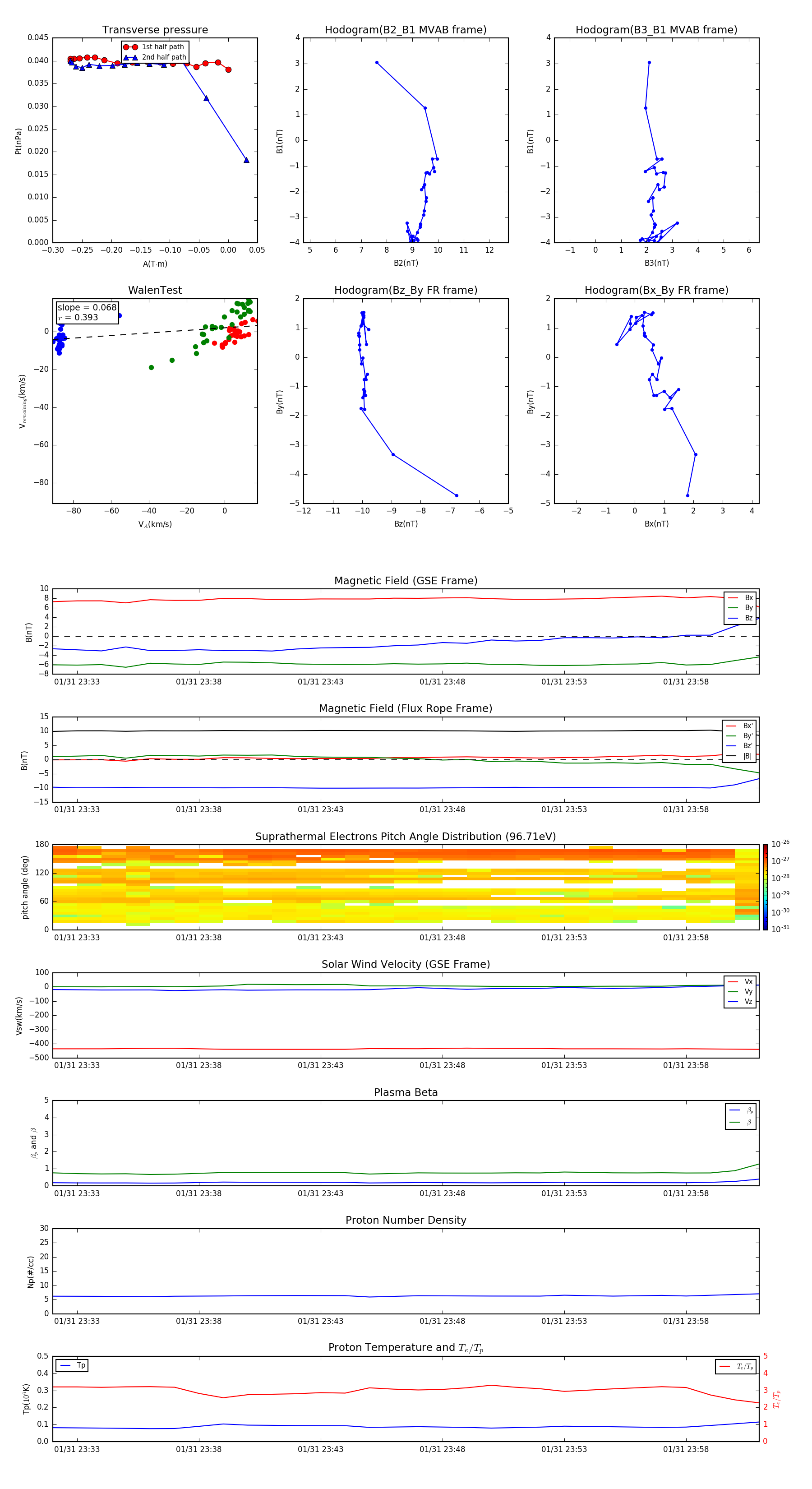
Task: Click the "Hodogram(Bz_By FR frame)" title
Action: pos(406,290)
